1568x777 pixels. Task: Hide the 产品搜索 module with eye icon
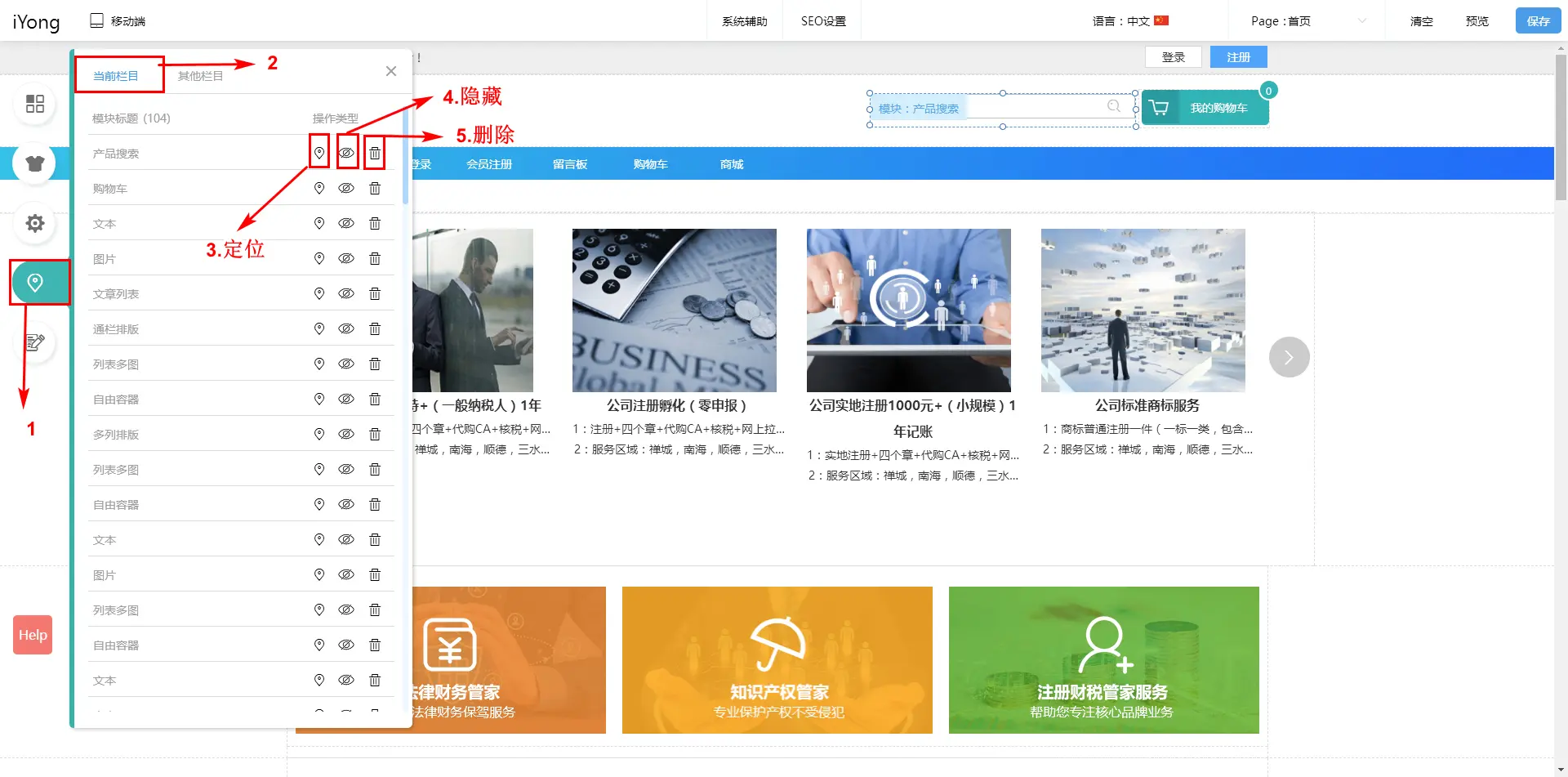pyautogui.click(x=346, y=153)
